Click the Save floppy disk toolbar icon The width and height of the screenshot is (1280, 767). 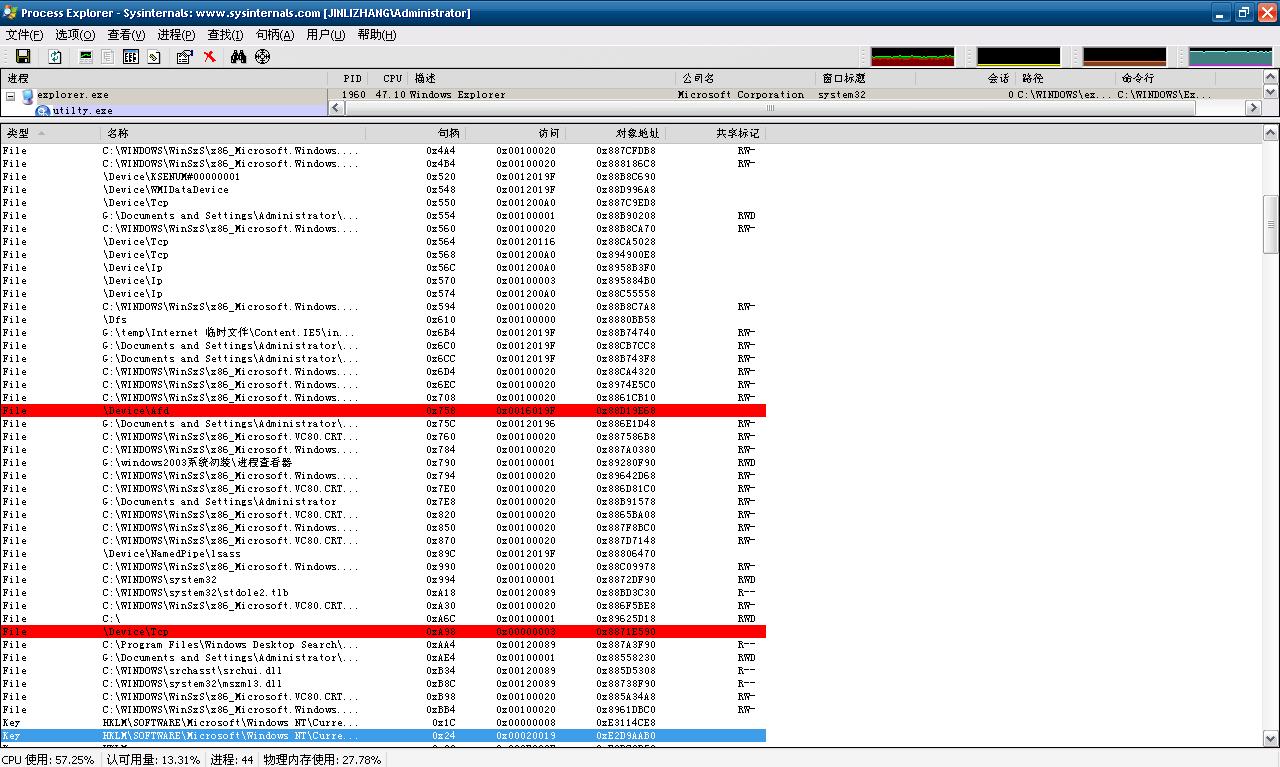23,57
